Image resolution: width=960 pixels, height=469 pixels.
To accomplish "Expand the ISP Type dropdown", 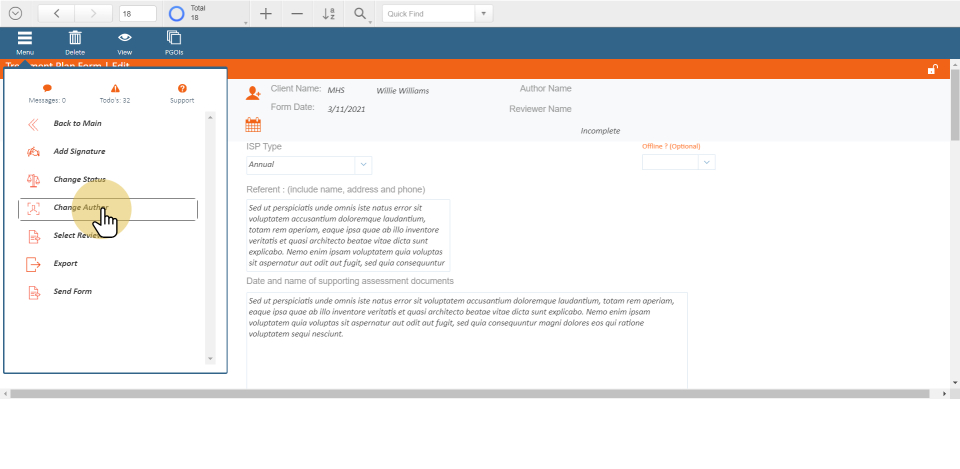I will click(363, 165).
